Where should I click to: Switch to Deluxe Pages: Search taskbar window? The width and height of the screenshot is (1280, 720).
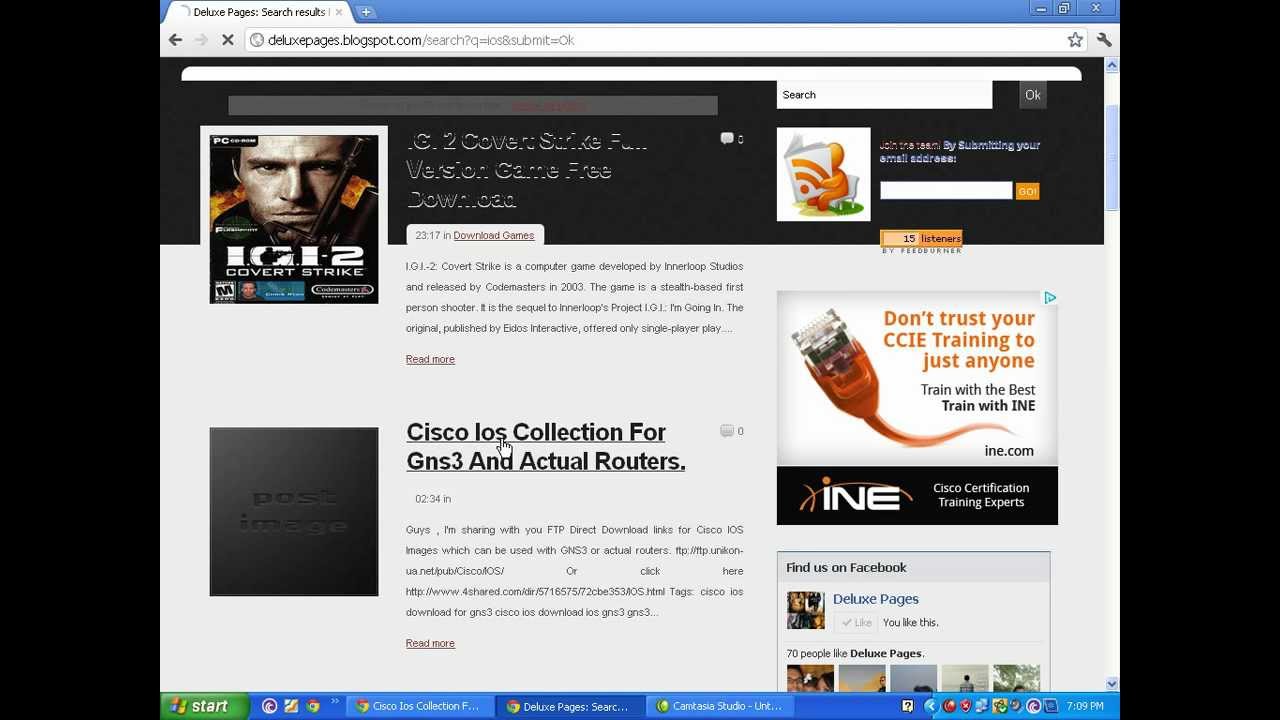[x=569, y=706]
